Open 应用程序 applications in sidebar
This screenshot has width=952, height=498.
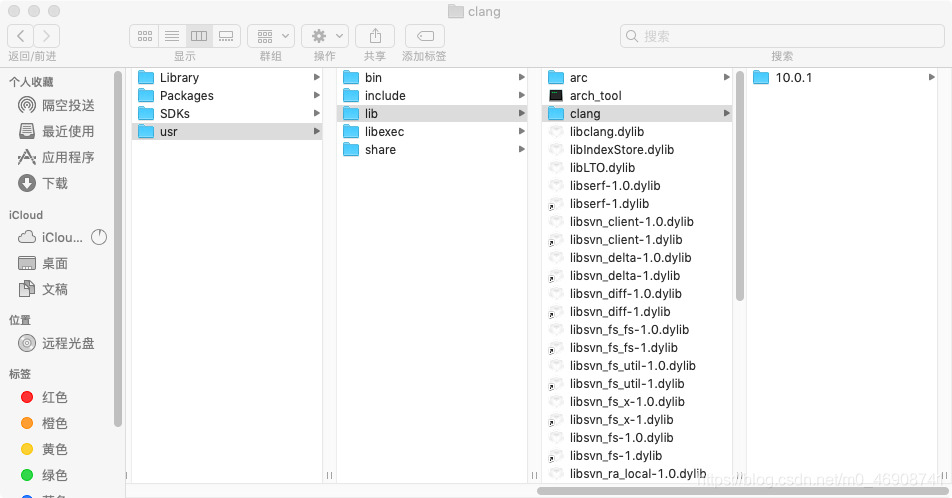[56, 157]
